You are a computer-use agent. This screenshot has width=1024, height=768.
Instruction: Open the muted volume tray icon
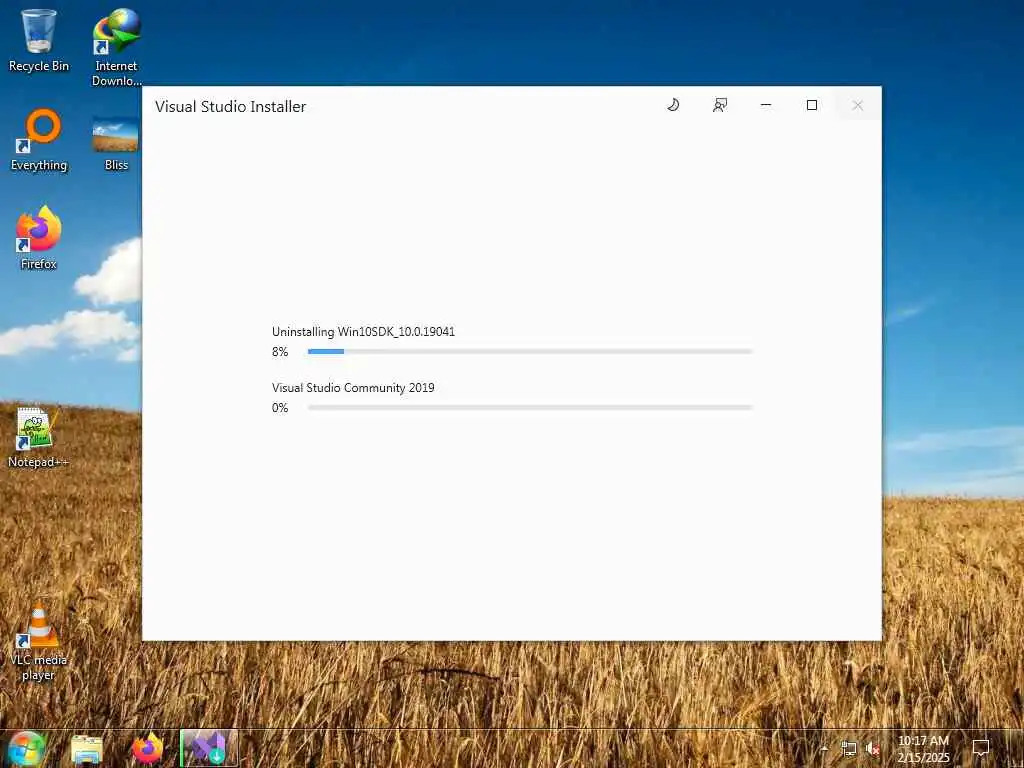[x=872, y=749]
